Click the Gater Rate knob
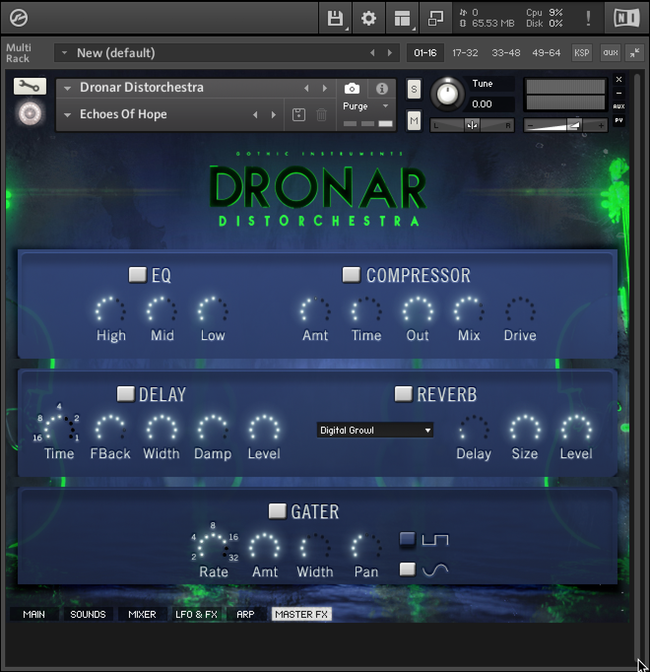Viewport: 650px width, 672px height. tap(213, 546)
